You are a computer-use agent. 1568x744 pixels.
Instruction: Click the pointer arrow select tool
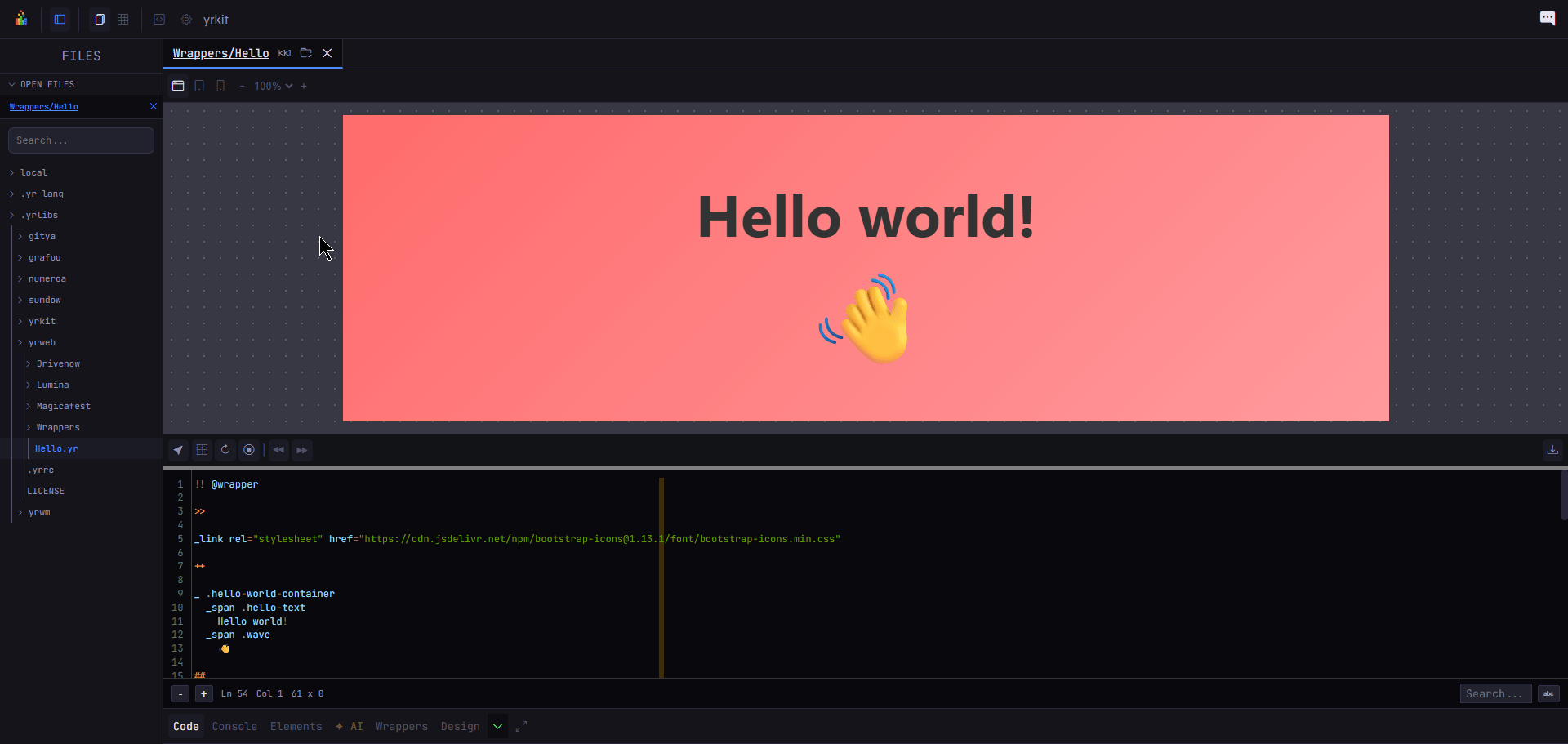coord(178,450)
